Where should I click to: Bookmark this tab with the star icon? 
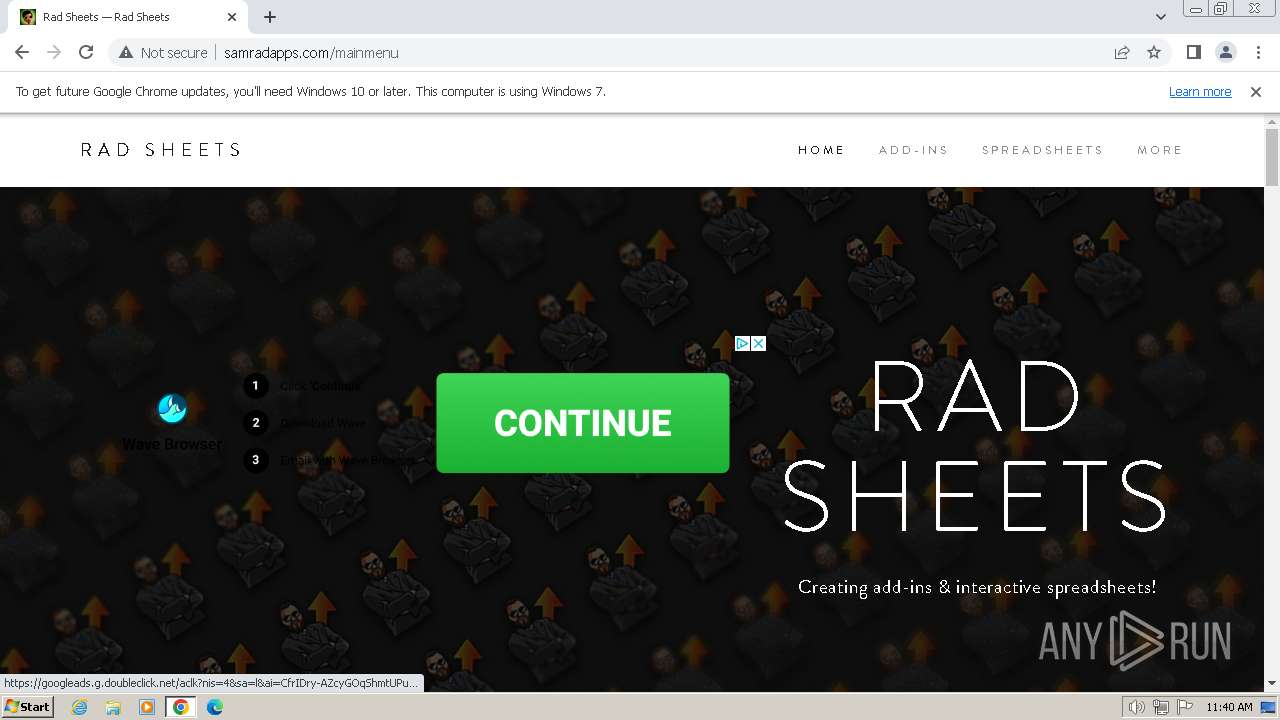click(x=1154, y=52)
